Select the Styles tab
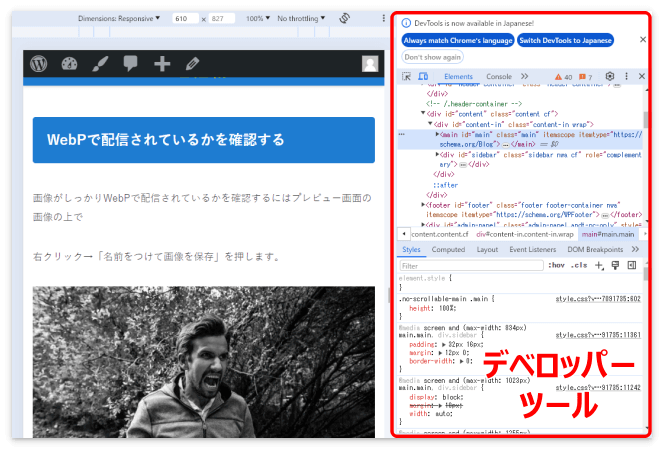Image resolution: width=664 pixels, height=451 pixels. coord(411,249)
